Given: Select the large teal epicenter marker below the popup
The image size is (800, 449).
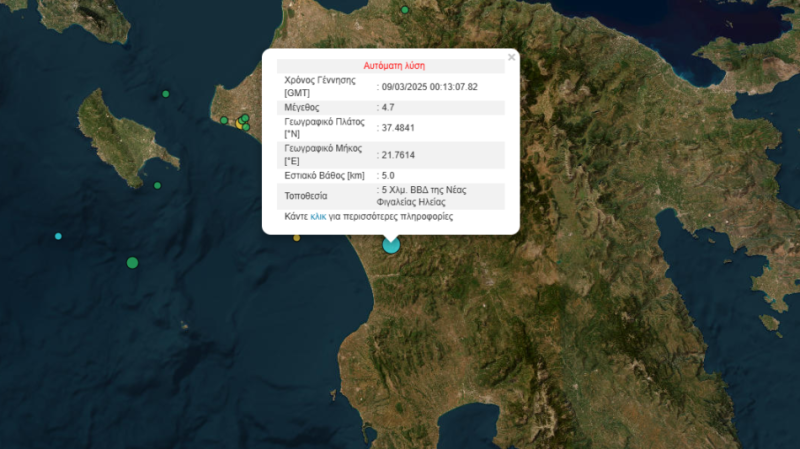Looking at the screenshot, I should click(x=391, y=244).
